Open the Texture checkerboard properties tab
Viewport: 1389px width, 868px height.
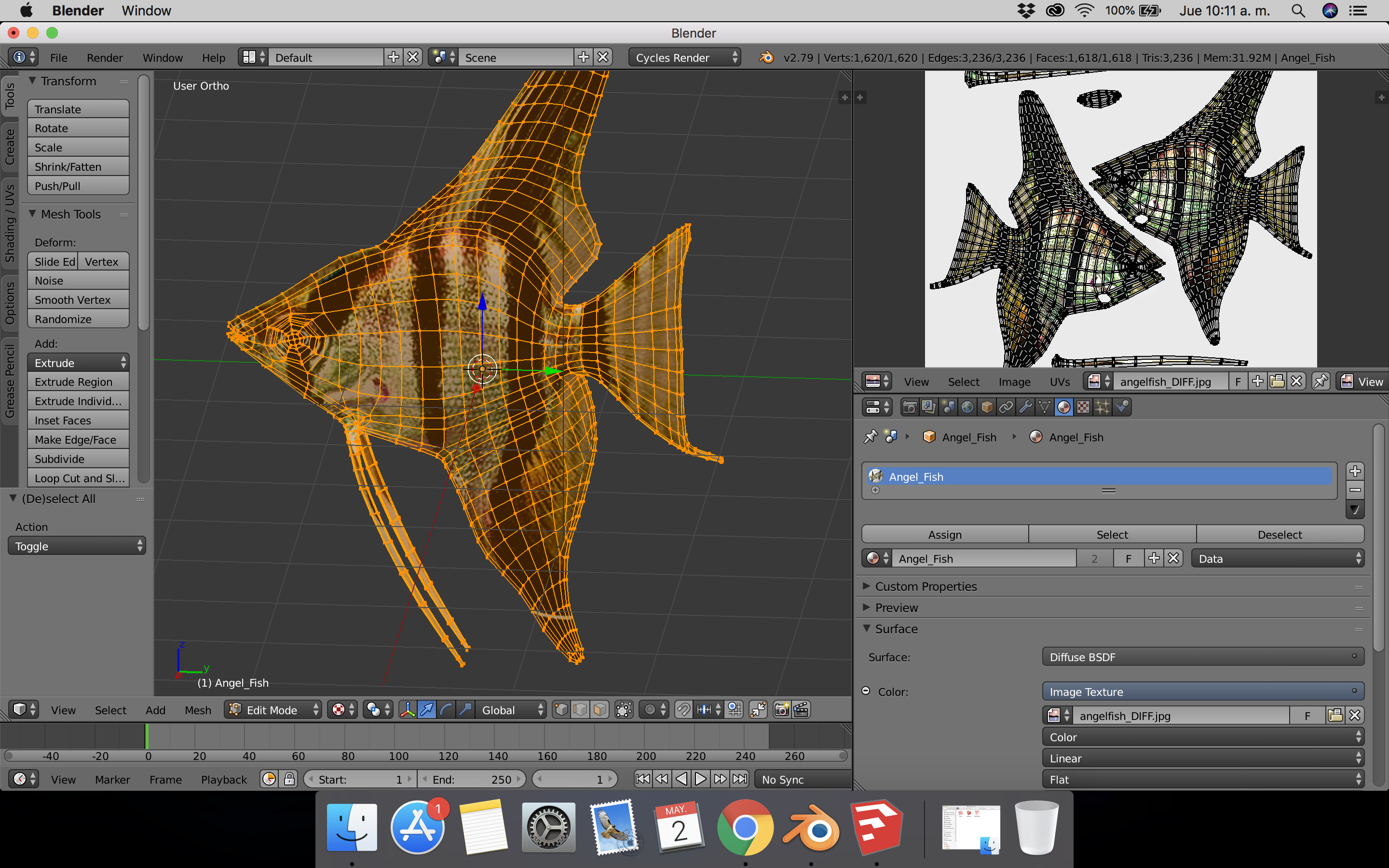1083,407
